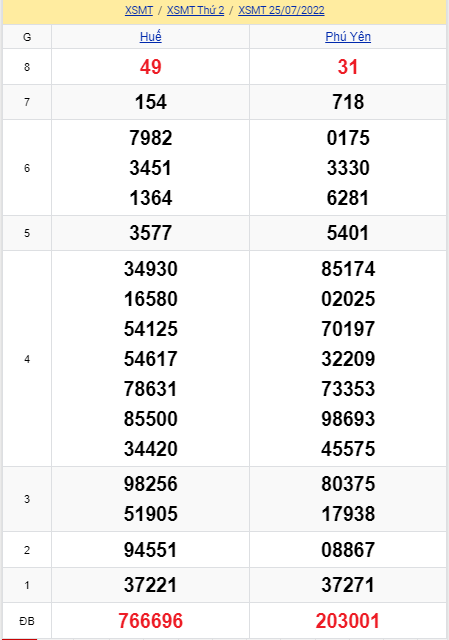
Task: Select Huế special prize number 766696
Action: click(x=151, y=621)
